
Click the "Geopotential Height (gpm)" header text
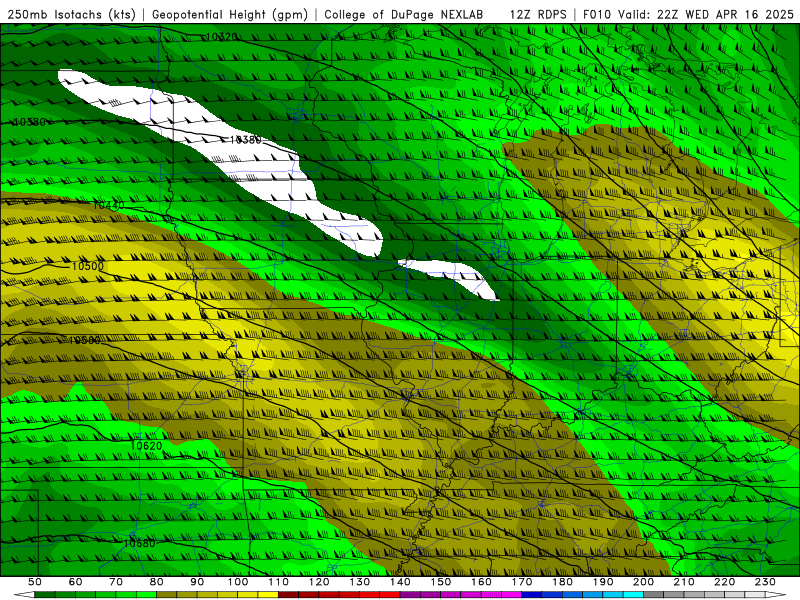click(230, 15)
